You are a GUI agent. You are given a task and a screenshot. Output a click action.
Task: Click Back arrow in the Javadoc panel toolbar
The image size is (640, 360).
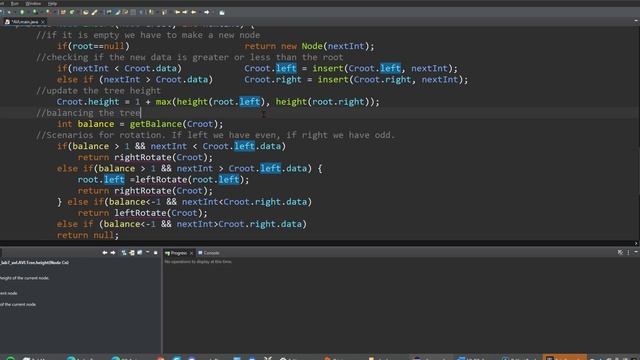(105, 253)
